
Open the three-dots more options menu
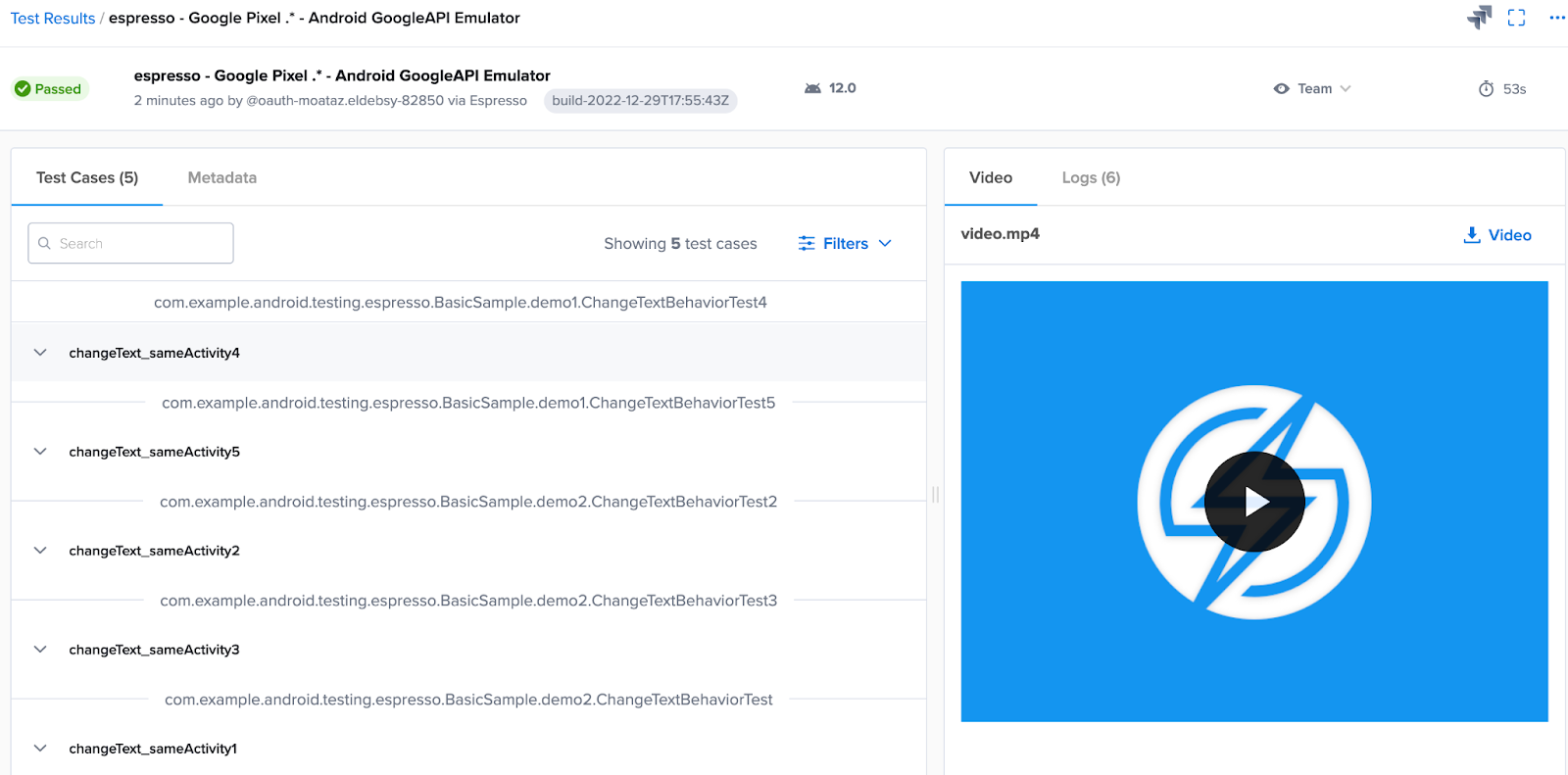[x=1556, y=18]
